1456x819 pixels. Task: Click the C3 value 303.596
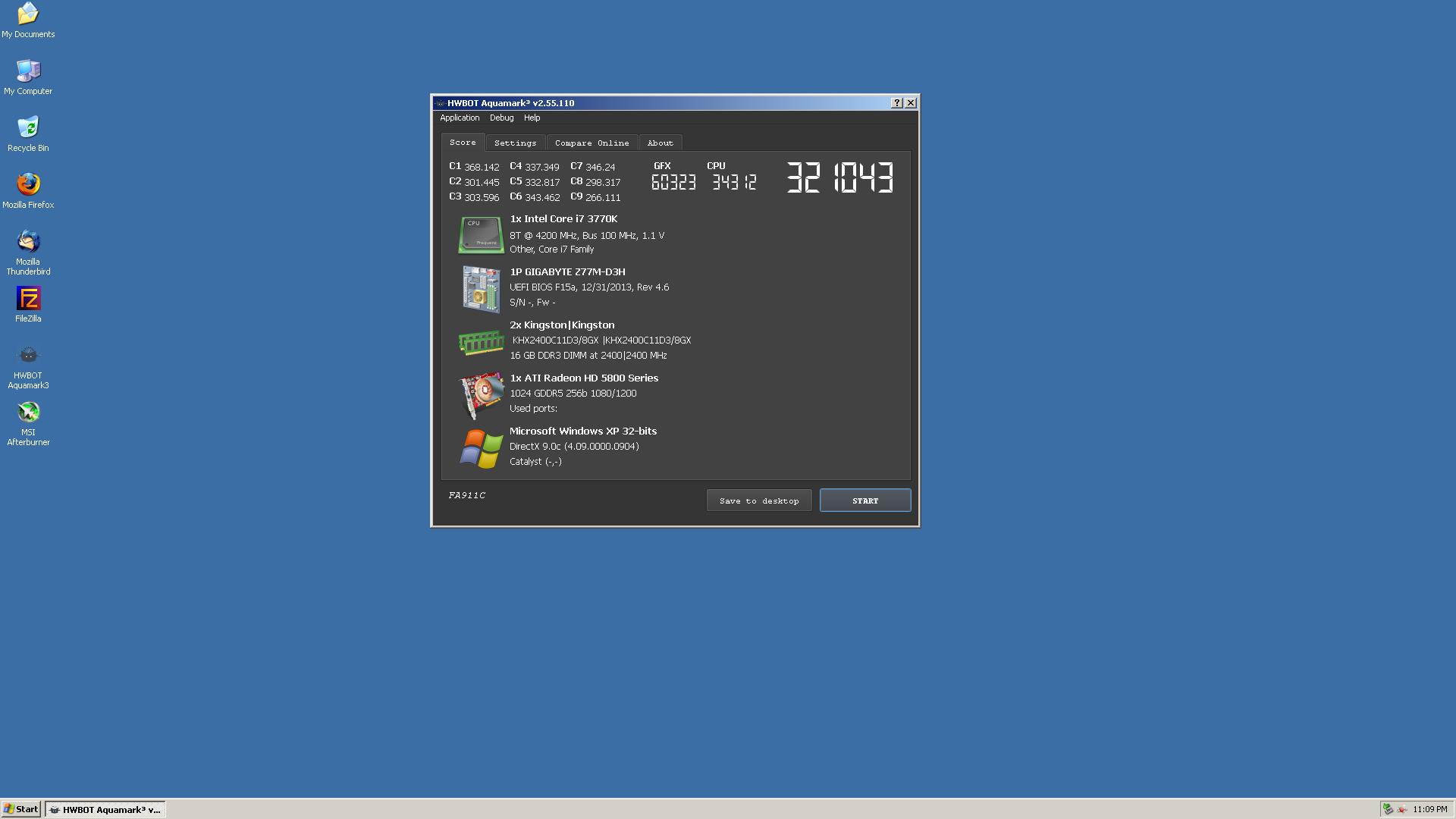tap(482, 197)
